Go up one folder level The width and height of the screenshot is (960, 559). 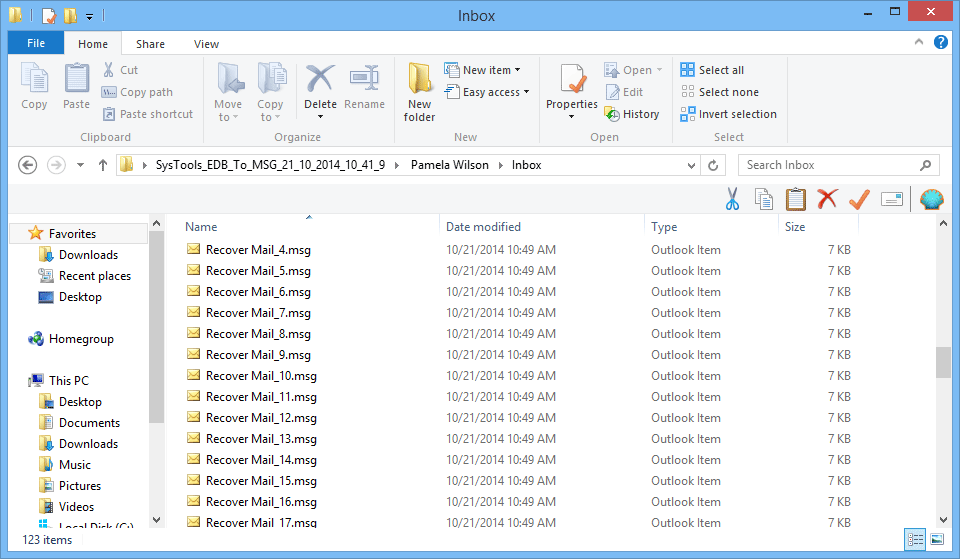click(103, 165)
